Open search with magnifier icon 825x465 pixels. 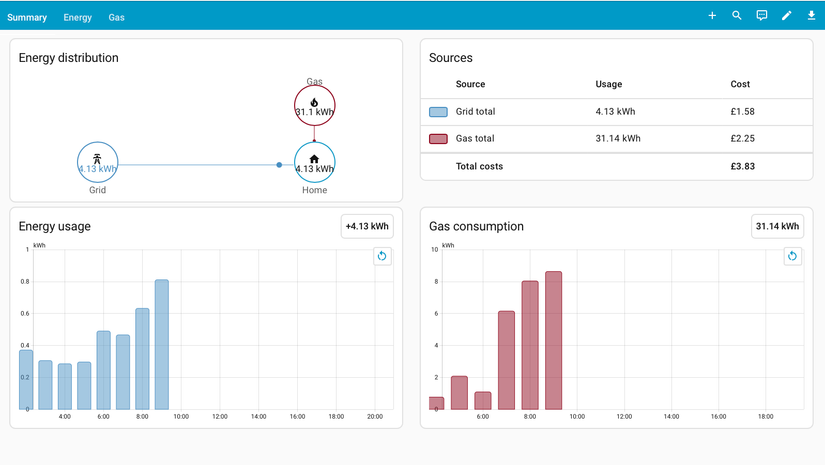(737, 16)
